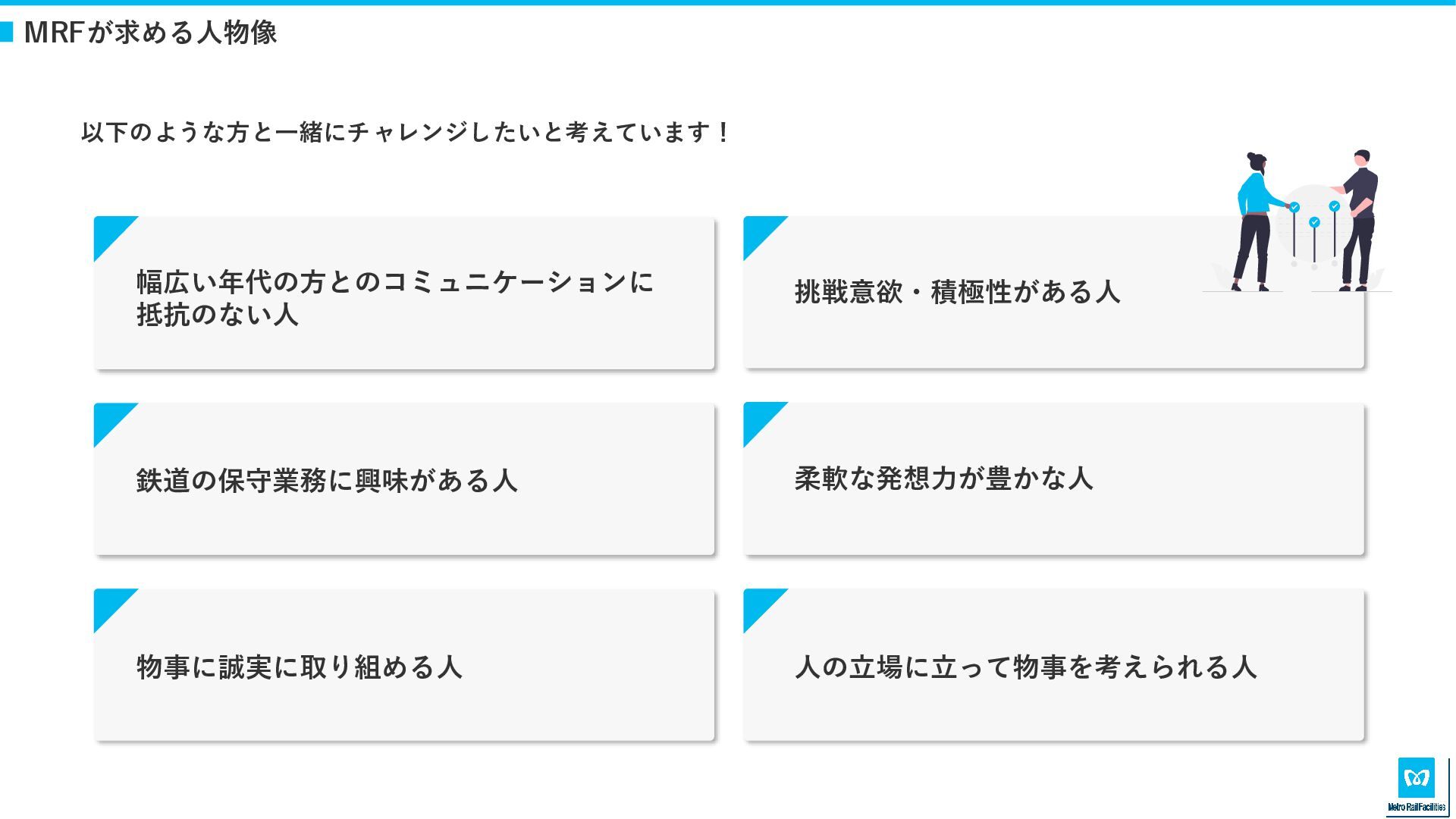This screenshot has height=819, width=1456.
Task: Select the MRFが求める人物像 slide title
Action: (150, 32)
